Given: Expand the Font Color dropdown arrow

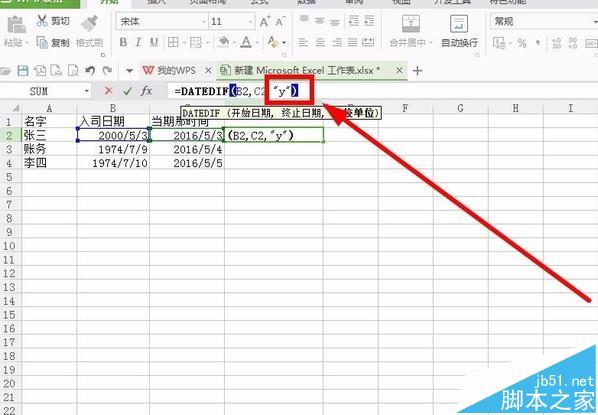Looking at the screenshot, I should click(257, 42).
